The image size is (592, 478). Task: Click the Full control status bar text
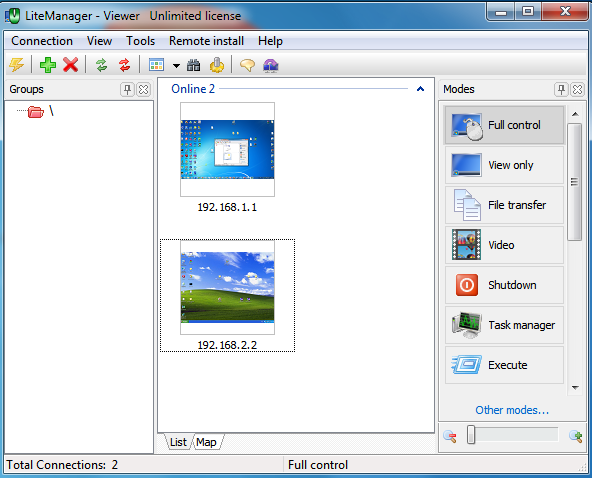click(318, 465)
